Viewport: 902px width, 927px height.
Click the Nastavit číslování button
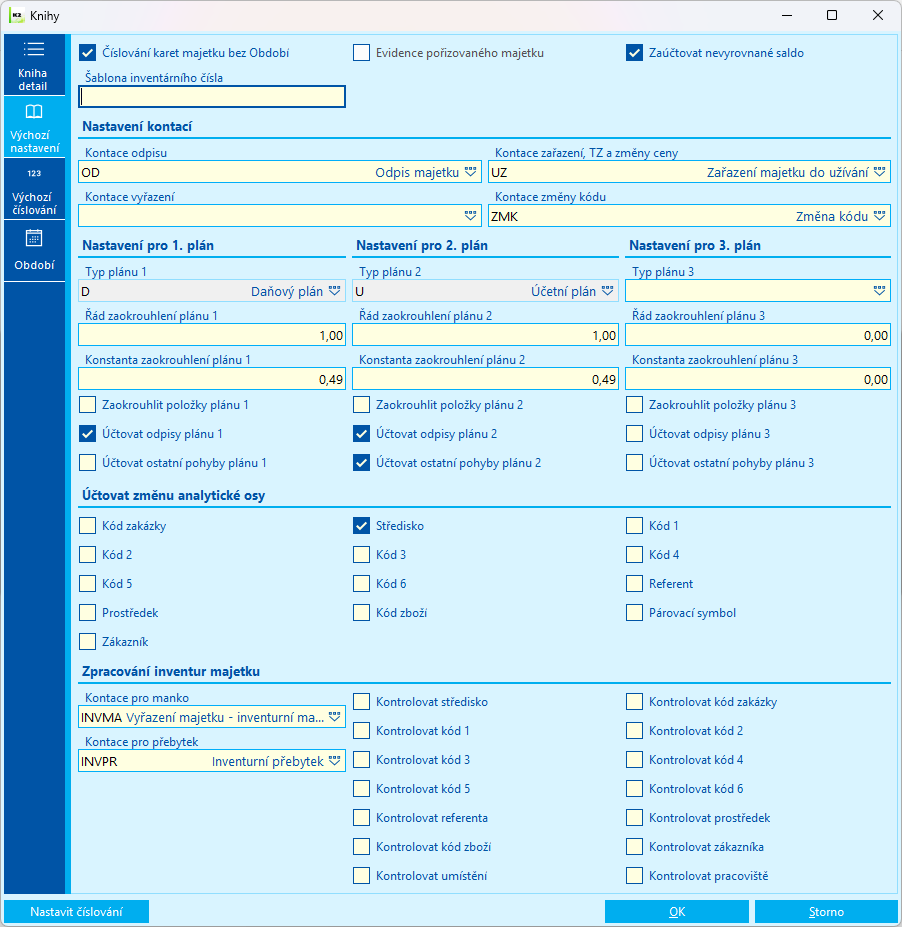point(76,912)
